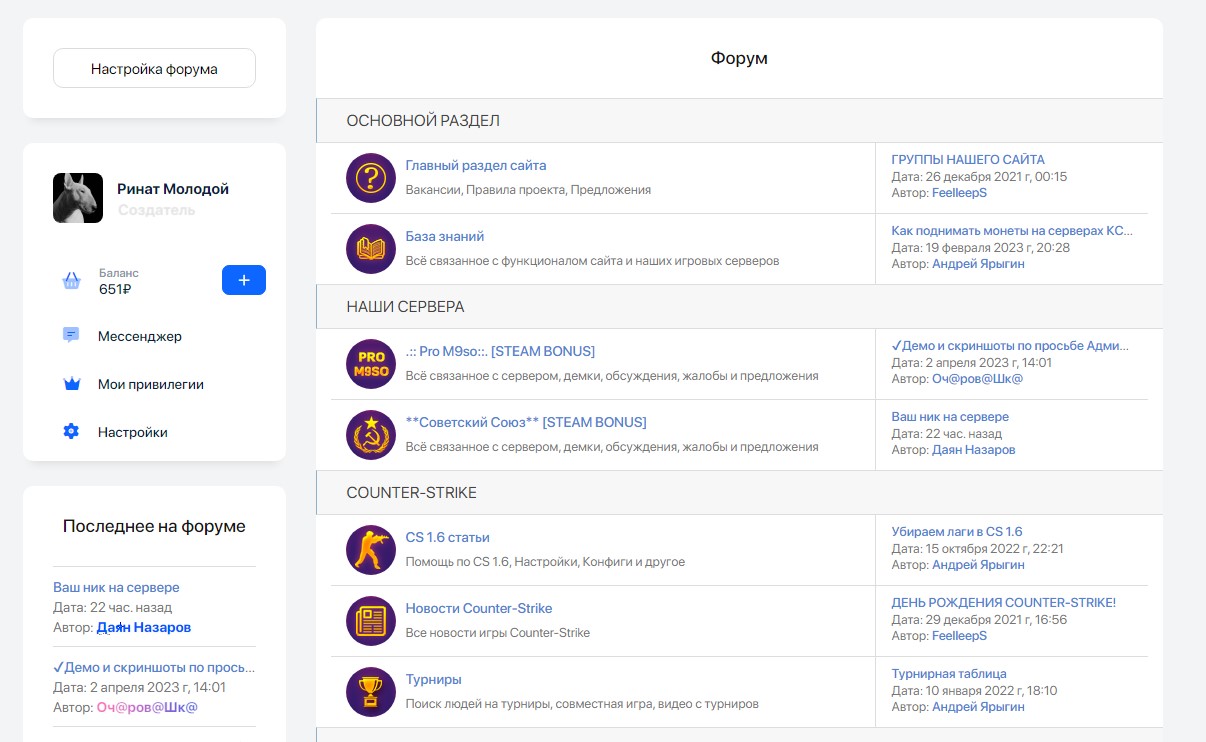Click the CS 1.6 soldier icon
The width and height of the screenshot is (1206, 742).
pyautogui.click(x=371, y=550)
